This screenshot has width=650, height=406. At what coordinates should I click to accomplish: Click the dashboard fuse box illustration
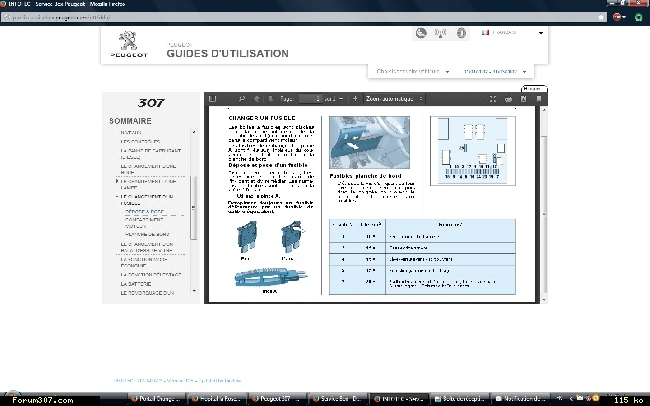369,142
